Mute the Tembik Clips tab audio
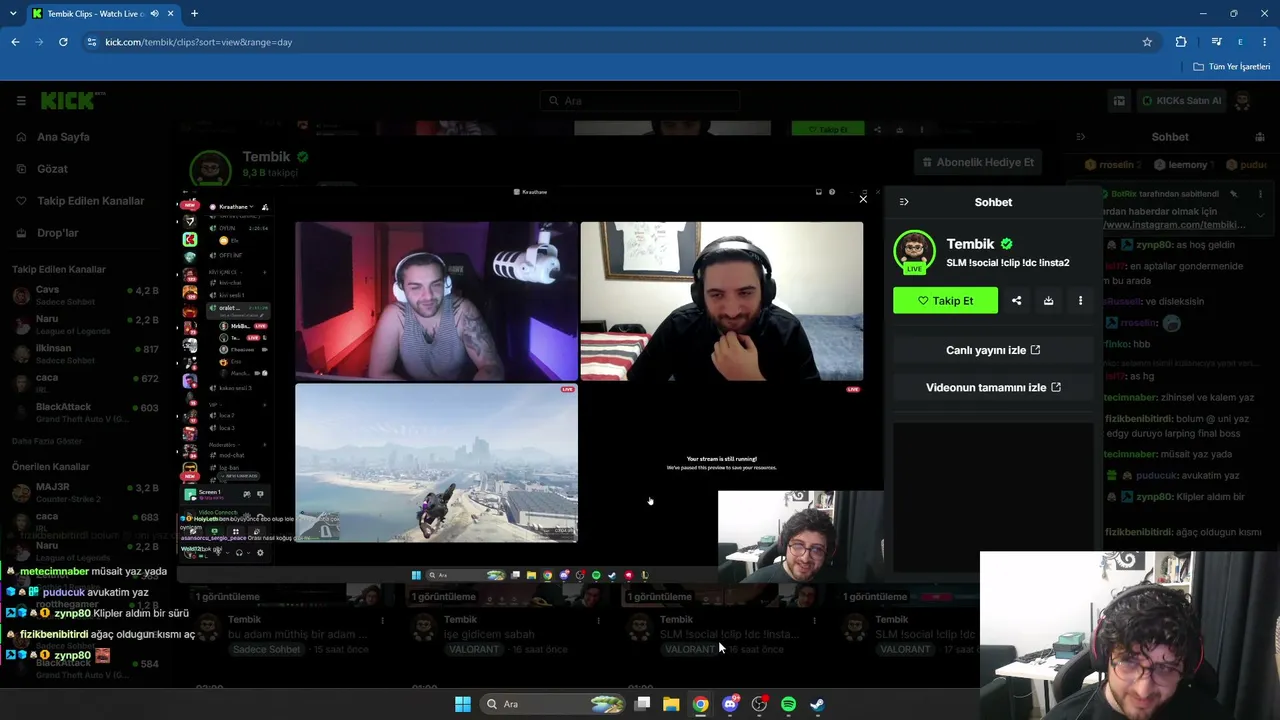The height and width of the screenshot is (720, 1280). [x=154, y=14]
